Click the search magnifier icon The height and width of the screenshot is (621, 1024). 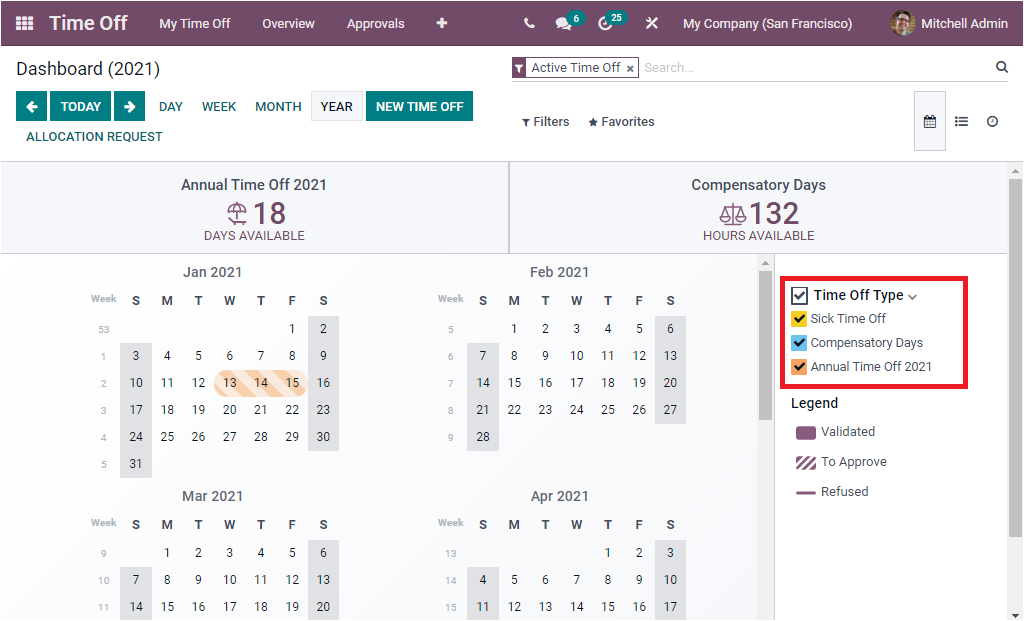pos(1001,65)
